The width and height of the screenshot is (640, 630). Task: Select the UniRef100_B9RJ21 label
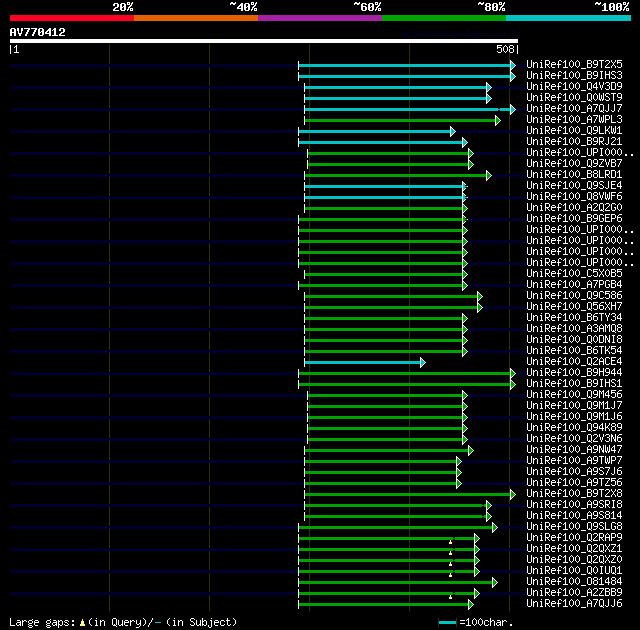(574, 142)
